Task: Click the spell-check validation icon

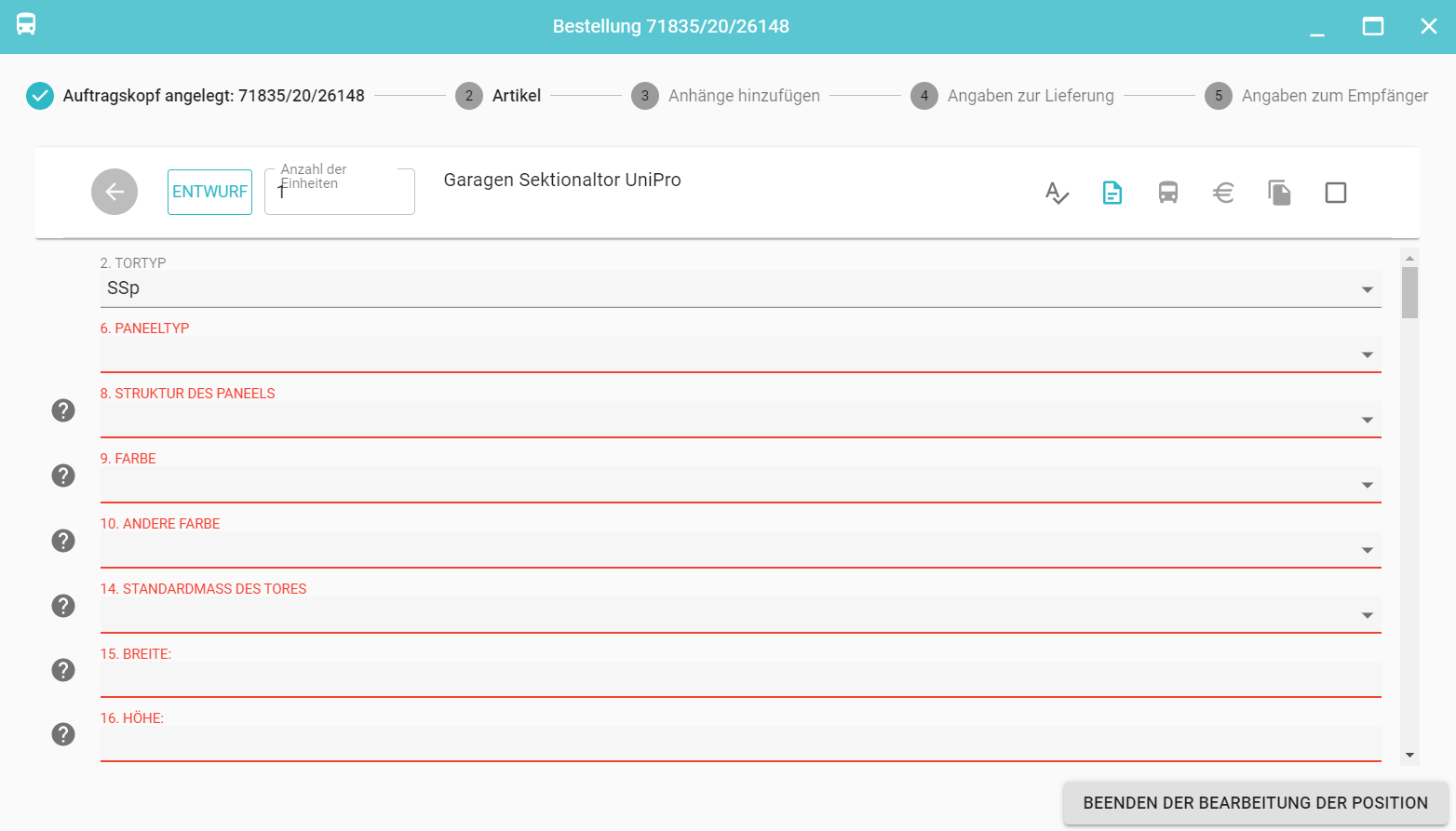Action: click(1057, 193)
